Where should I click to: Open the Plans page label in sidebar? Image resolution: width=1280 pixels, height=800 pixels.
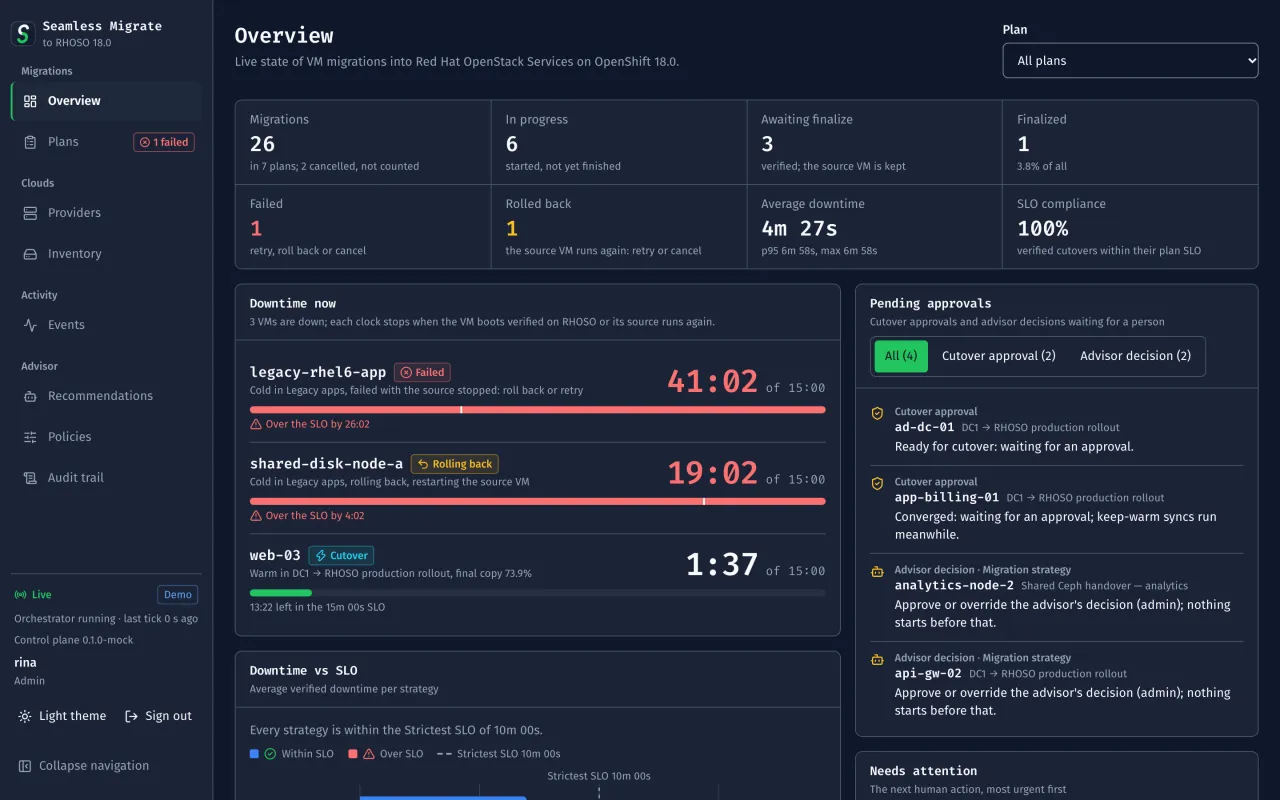(x=63, y=142)
